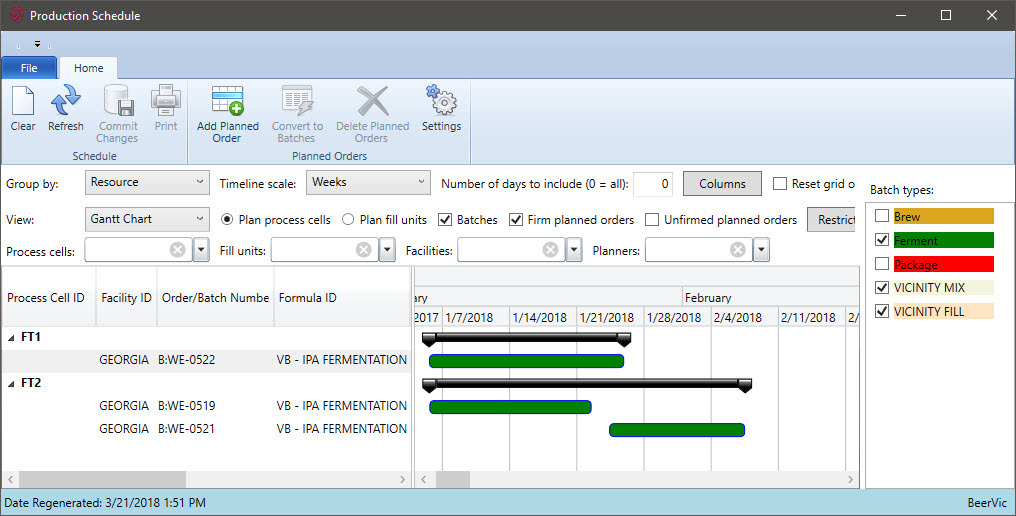Image resolution: width=1016 pixels, height=516 pixels.
Task: Click the VICINITY MIX color swatch
Action: pos(943,288)
